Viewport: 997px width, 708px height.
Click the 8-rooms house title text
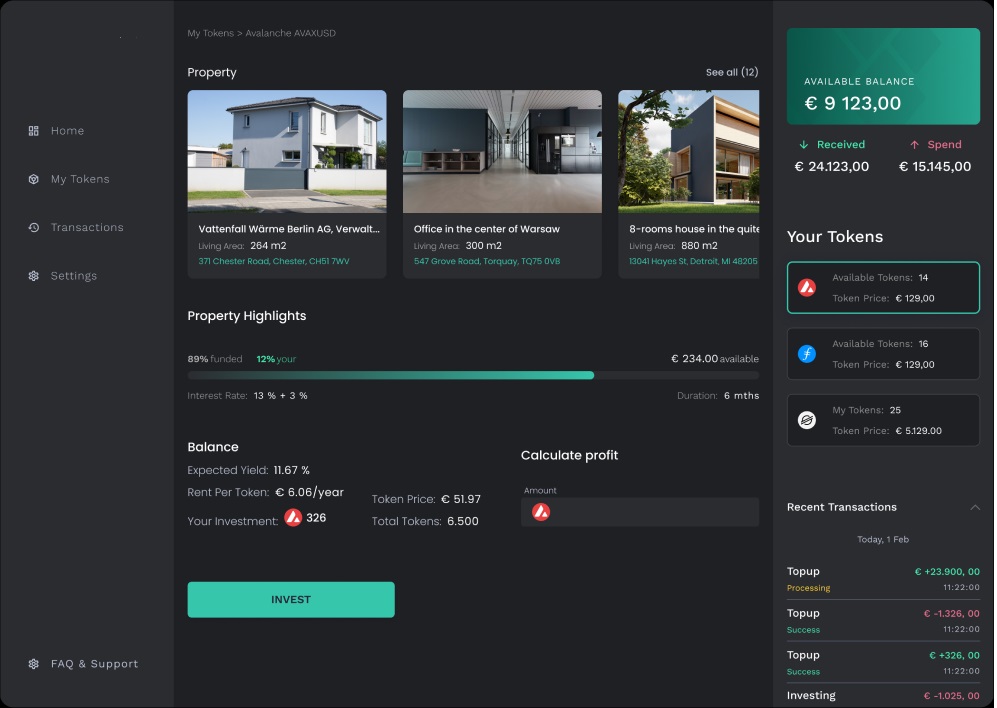694,229
